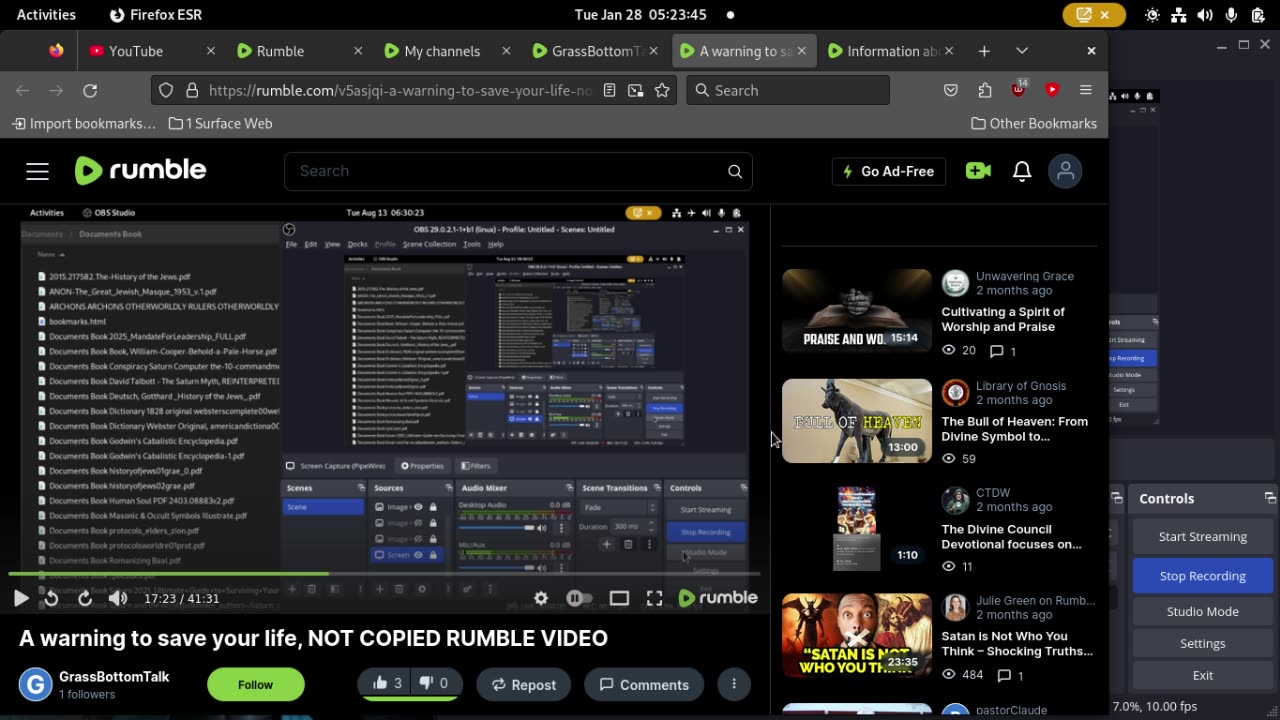Bookmark this page with the star
Viewport: 1280px width, 720px height.
click(x=662, y=90)
